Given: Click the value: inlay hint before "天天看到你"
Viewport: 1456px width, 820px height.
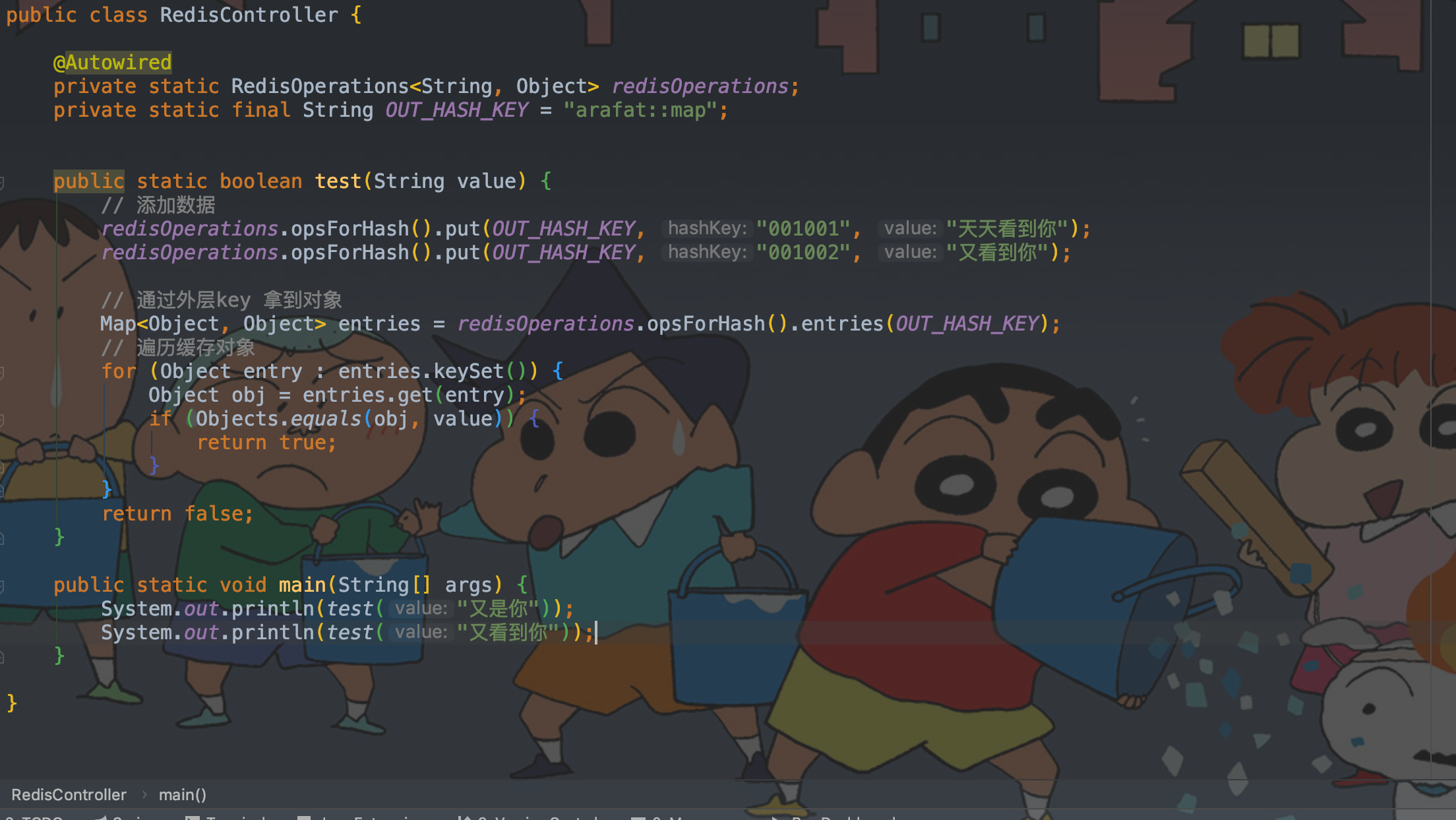Looking at the screenshot, I should pyautogui.click(x=910, y=228).
